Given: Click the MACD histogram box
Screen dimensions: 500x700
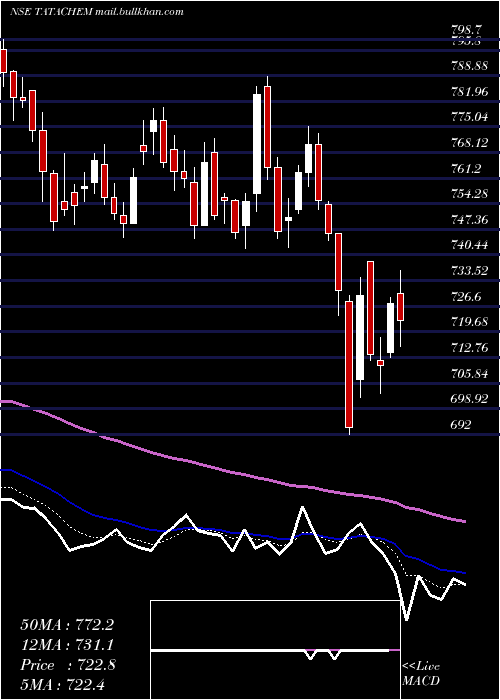Looking at the screenshot, I should pyautogui.click(x=275, y=650).
